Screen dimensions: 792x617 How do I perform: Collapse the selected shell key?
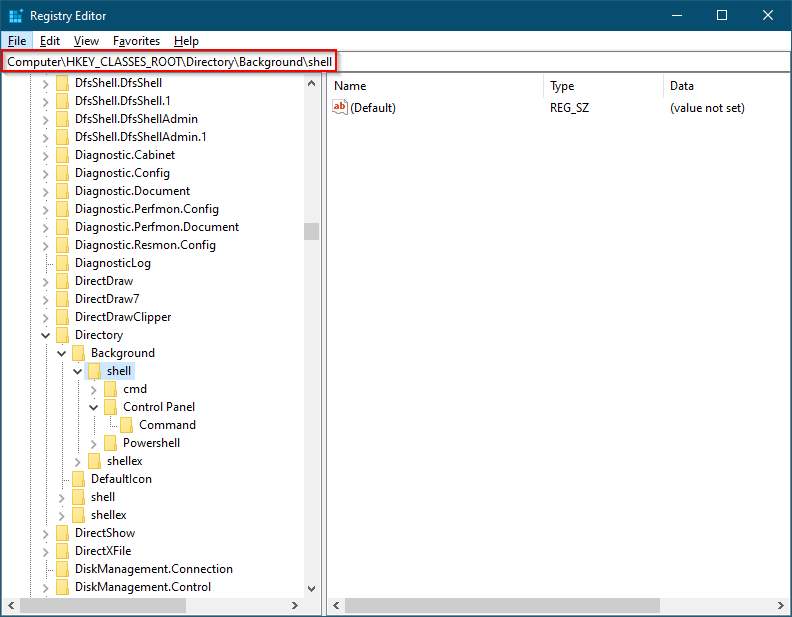[78, 372]
